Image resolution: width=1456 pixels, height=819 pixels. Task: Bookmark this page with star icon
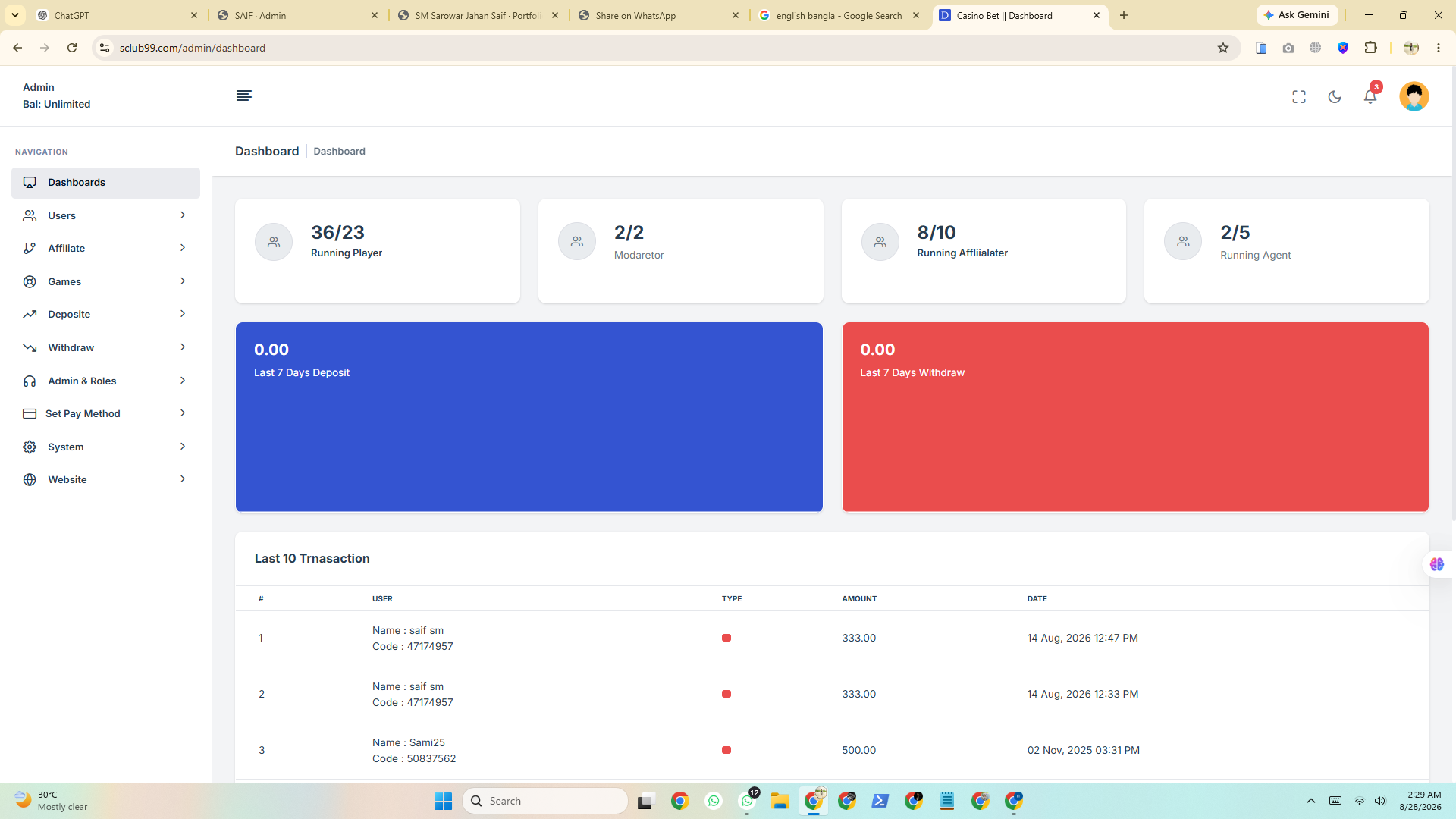(x=1223, y=48)
